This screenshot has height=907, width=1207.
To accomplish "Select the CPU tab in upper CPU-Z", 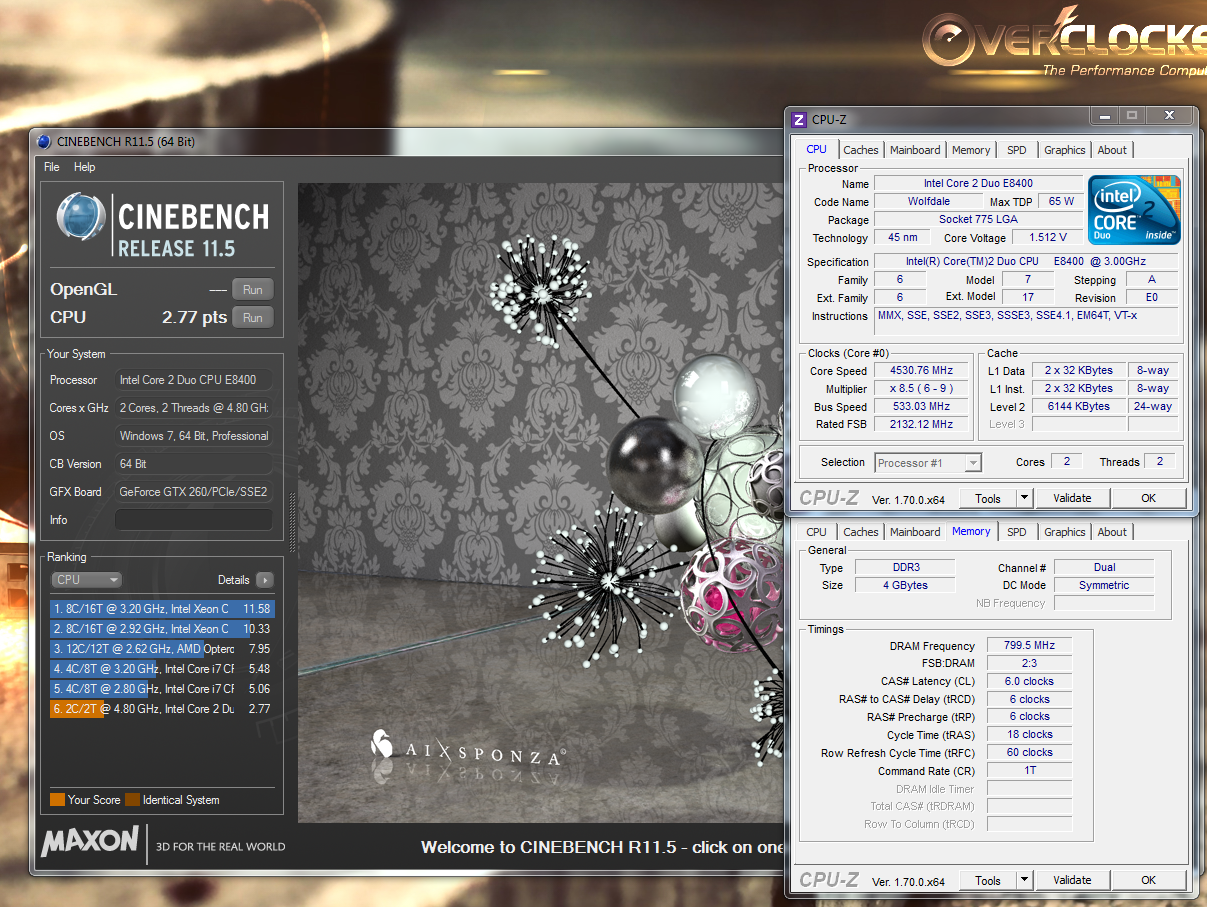I will (x=817, y=149).
